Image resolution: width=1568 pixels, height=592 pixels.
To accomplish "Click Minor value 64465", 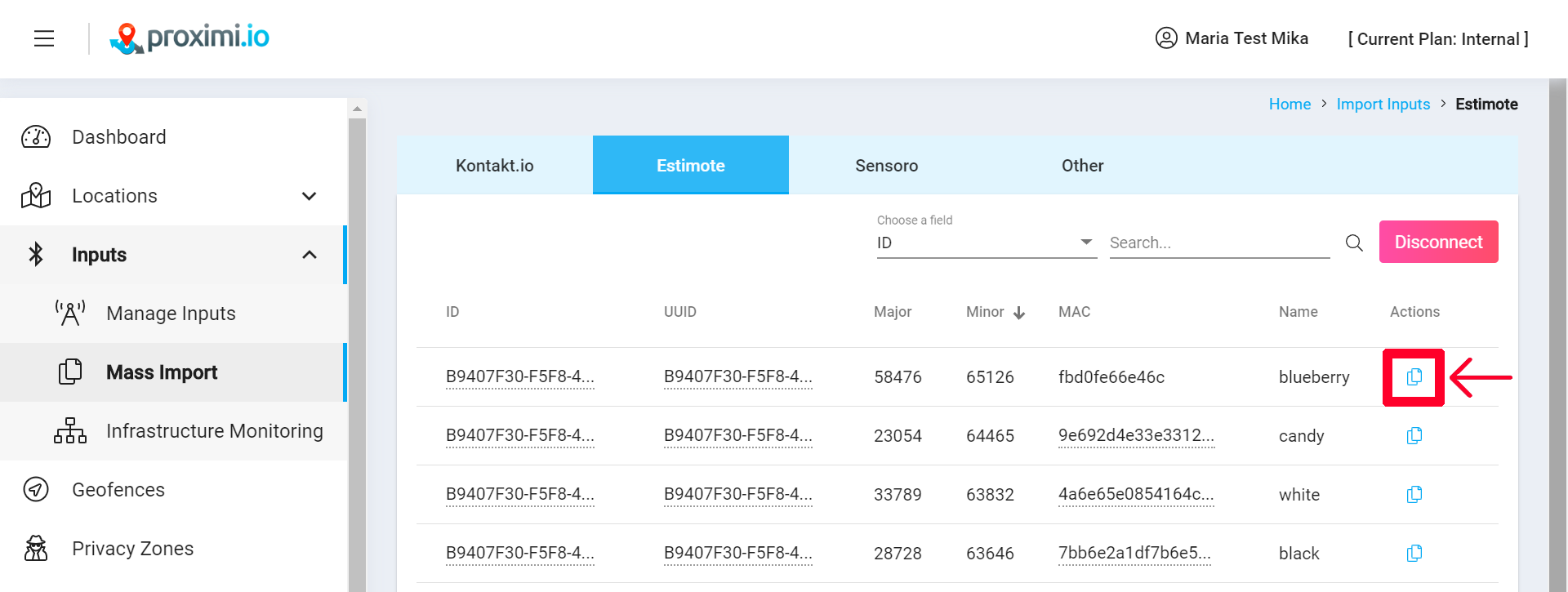I will [x=990, y=436].
